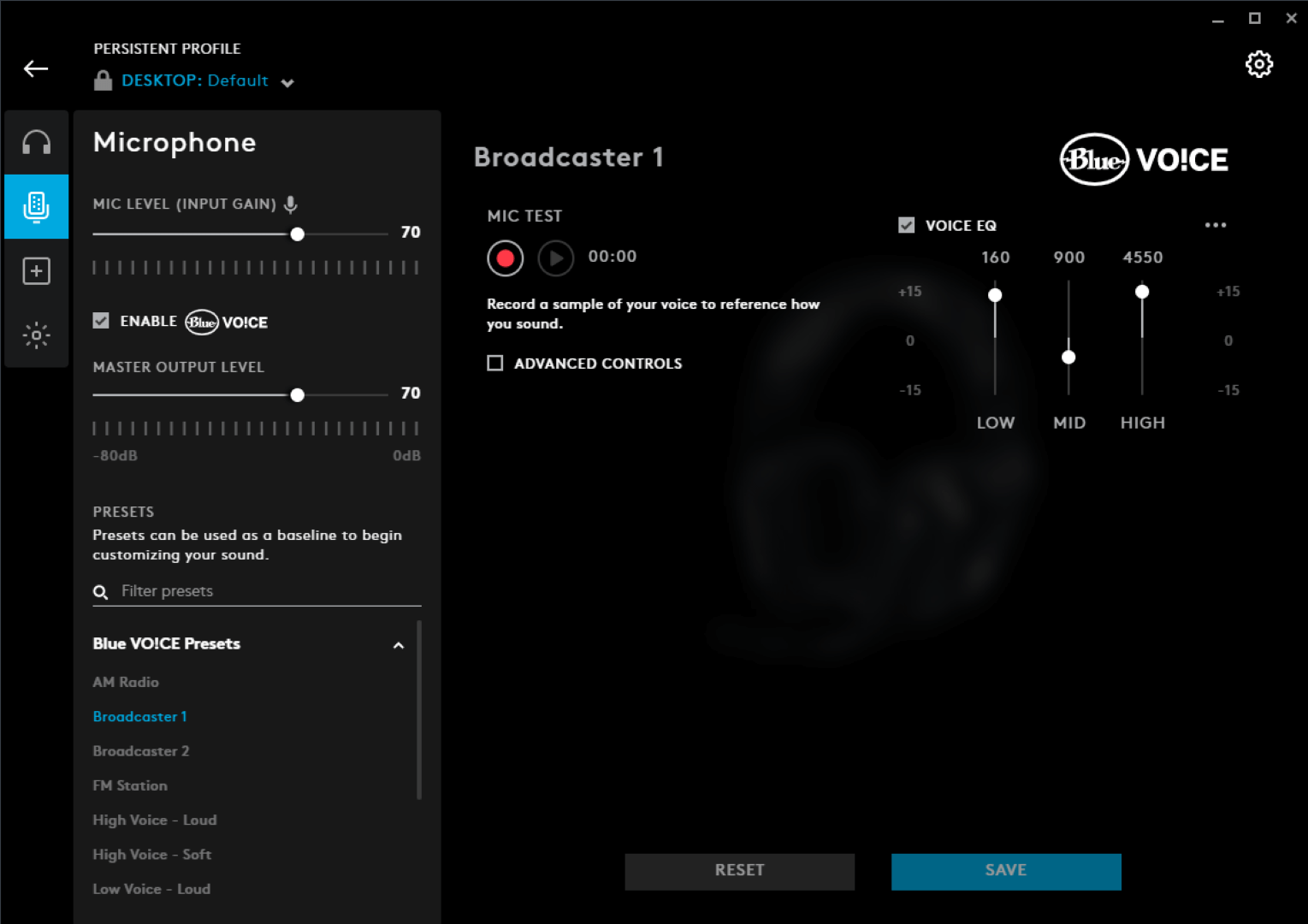Go back using the left arrow
Screen dimensions: 1308x924
click(36, 68)
